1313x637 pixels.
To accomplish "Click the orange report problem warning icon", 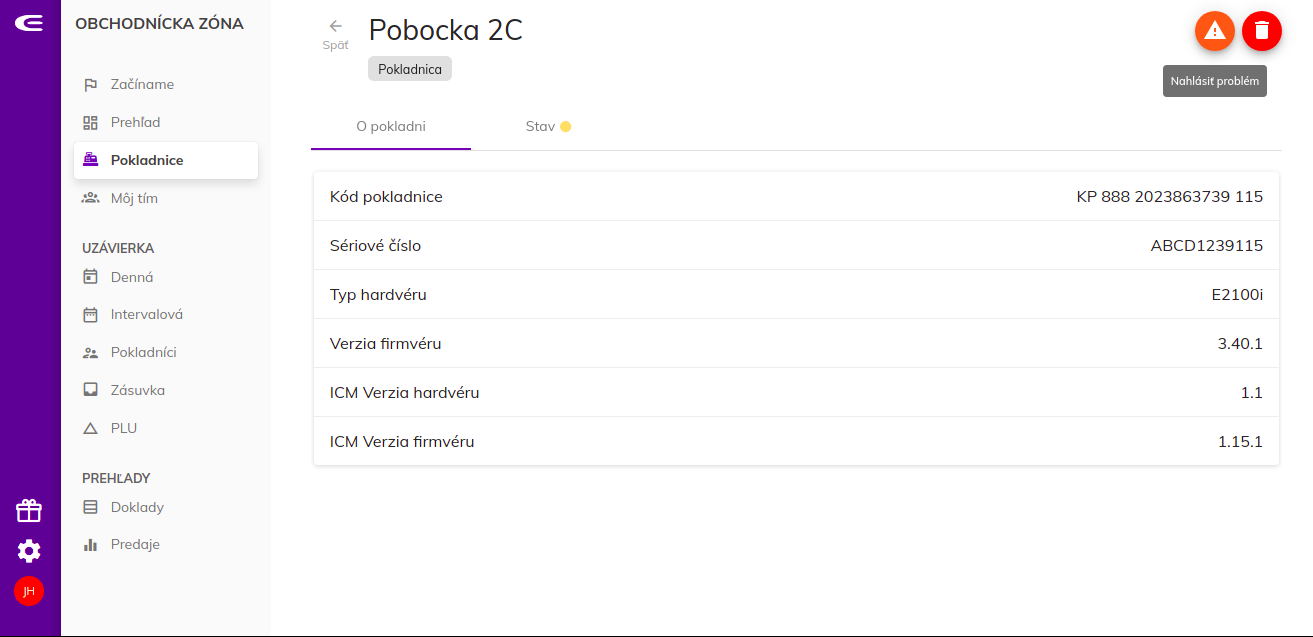I will [1214, 31].
